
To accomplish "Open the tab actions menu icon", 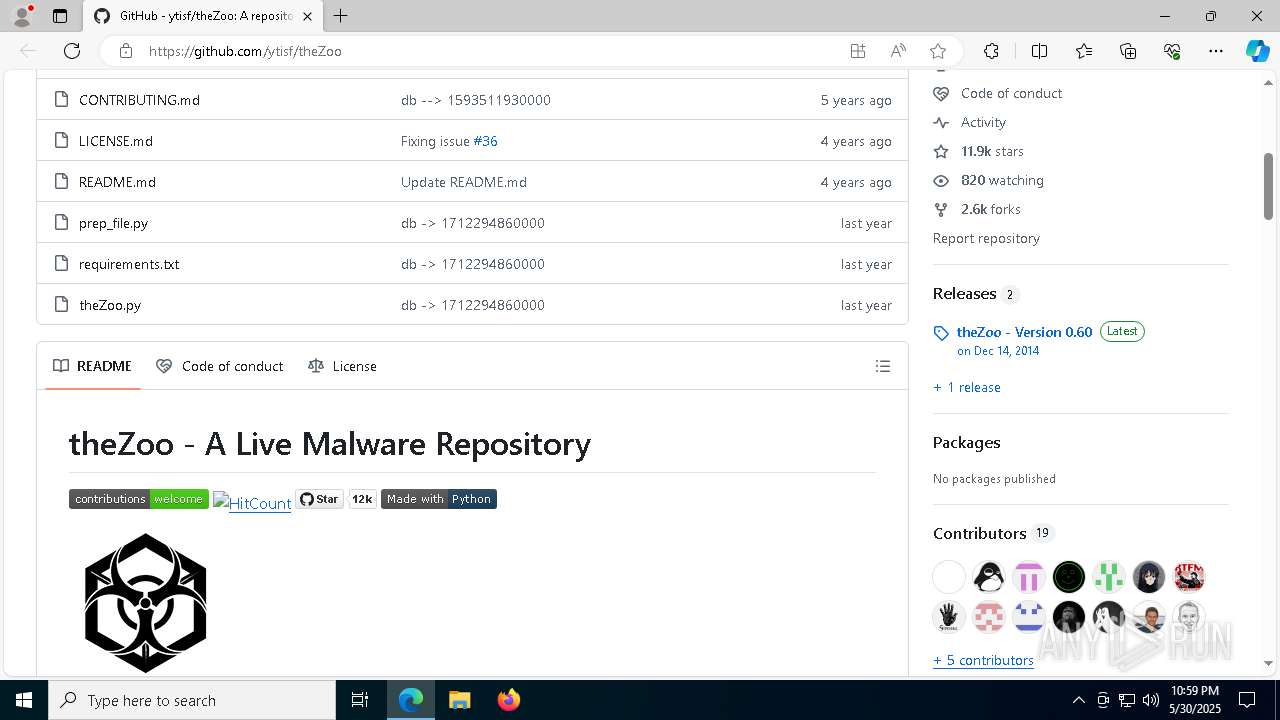I will coord(60,16).
